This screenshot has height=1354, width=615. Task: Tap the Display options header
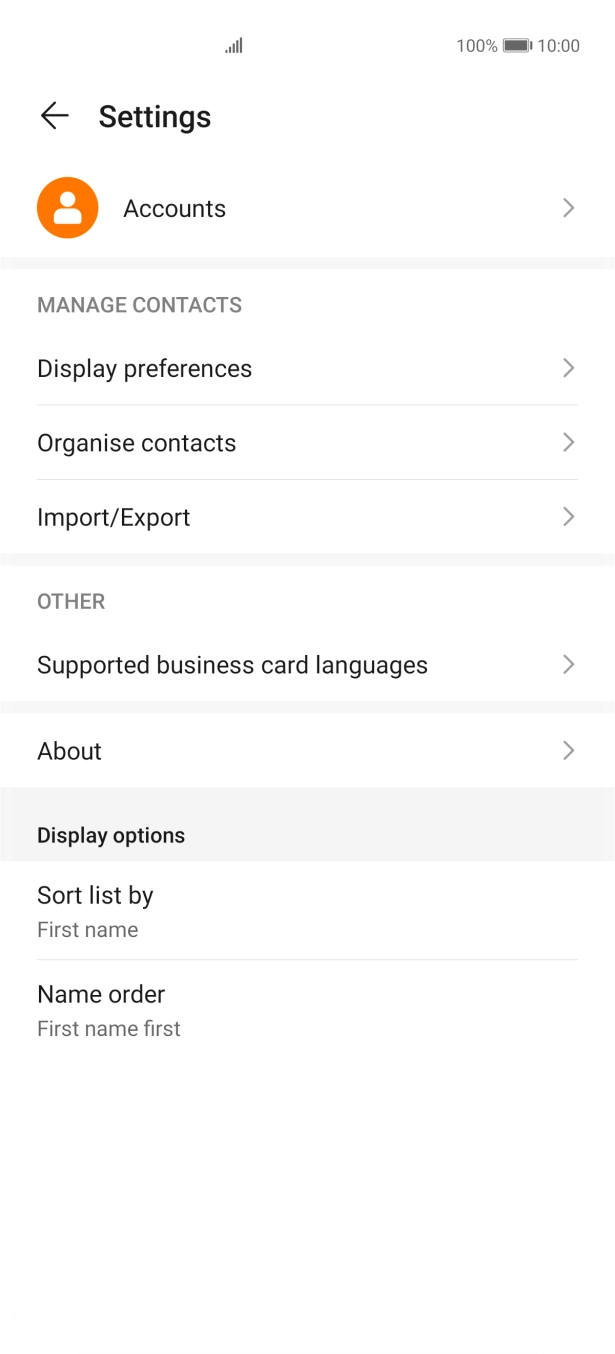click(x=111, y=835)
